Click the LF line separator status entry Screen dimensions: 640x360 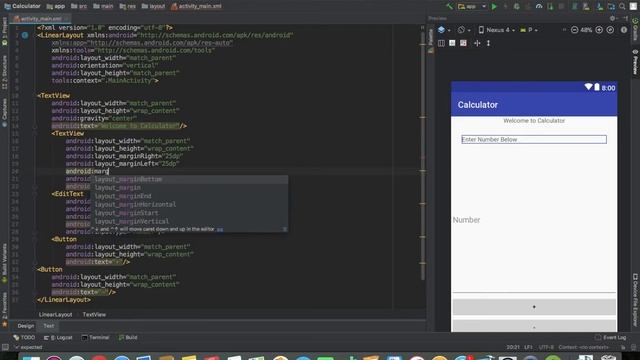point(528,347)
